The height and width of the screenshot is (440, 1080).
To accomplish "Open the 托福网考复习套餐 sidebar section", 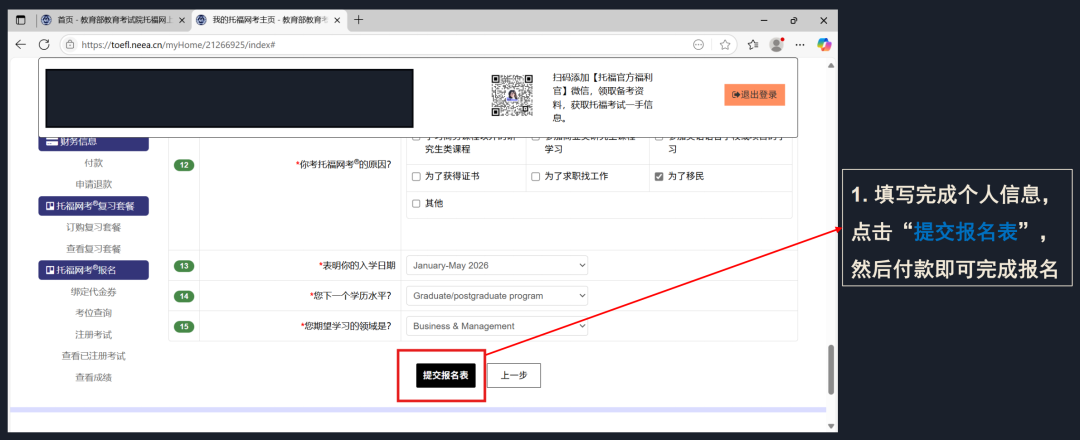I will pos(94,206).
